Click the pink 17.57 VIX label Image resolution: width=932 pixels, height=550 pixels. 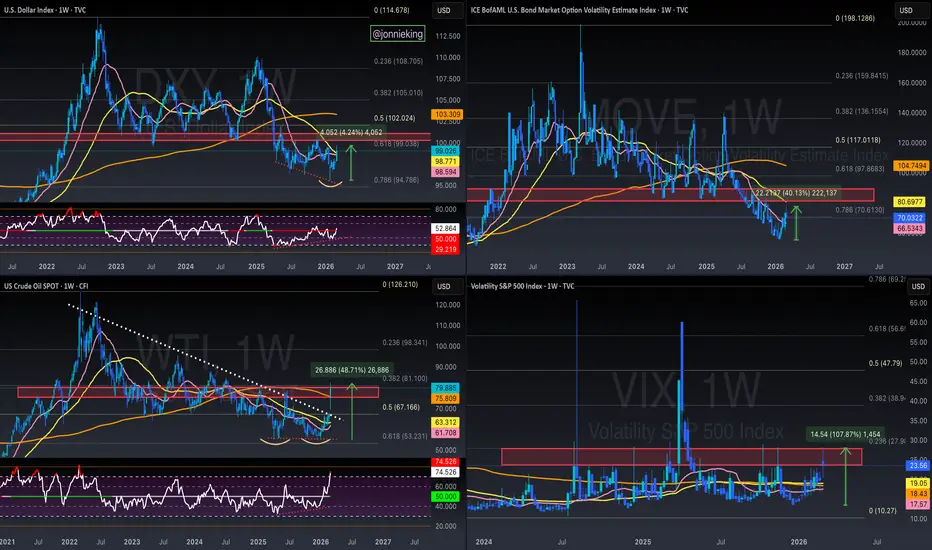click(918, 504)
